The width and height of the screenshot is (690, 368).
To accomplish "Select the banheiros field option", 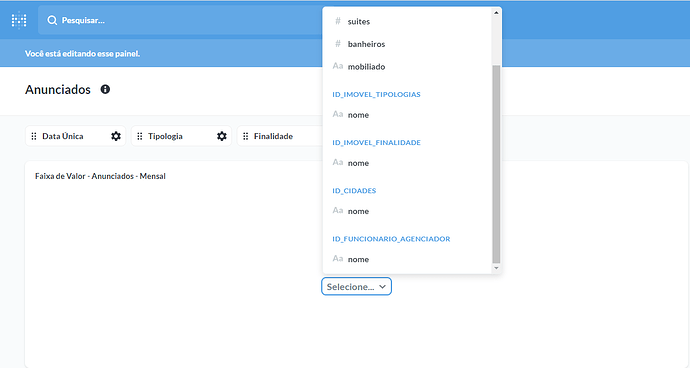I will pyautogui.click(x=407, y=44).
